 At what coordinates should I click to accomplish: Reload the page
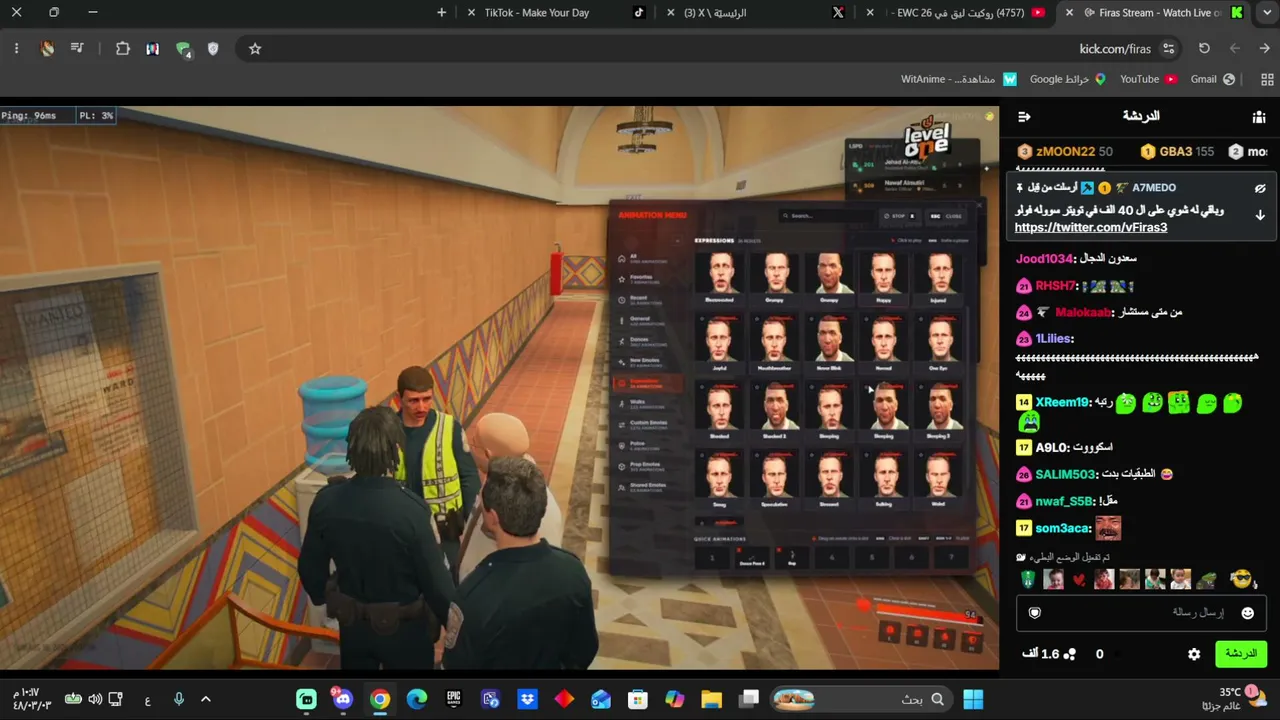click(1204, 49)
